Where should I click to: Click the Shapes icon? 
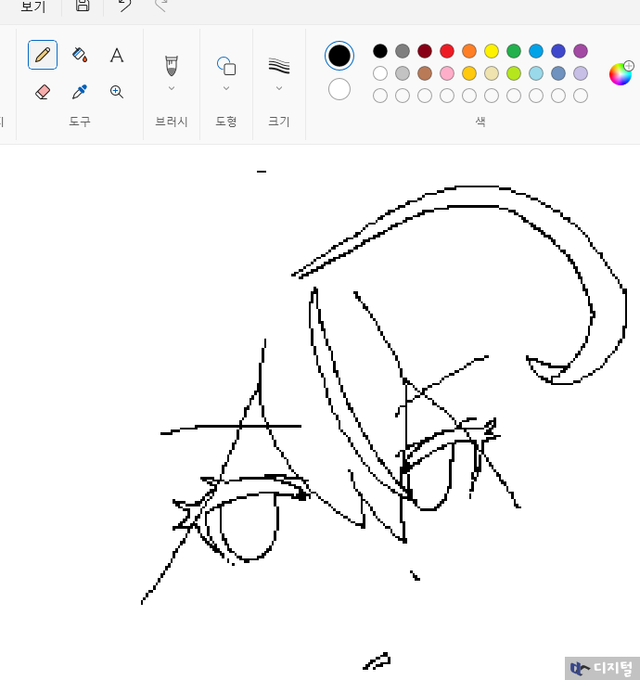click(226, 66)
